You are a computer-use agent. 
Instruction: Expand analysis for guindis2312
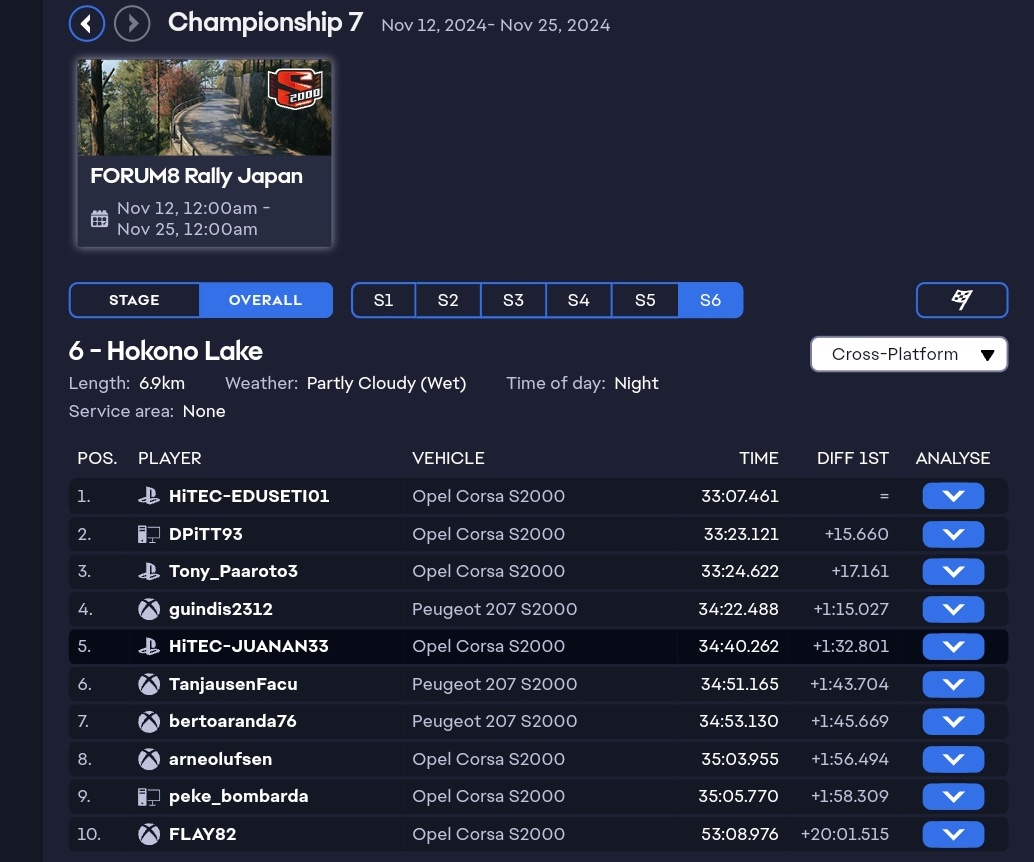(953, 609)
